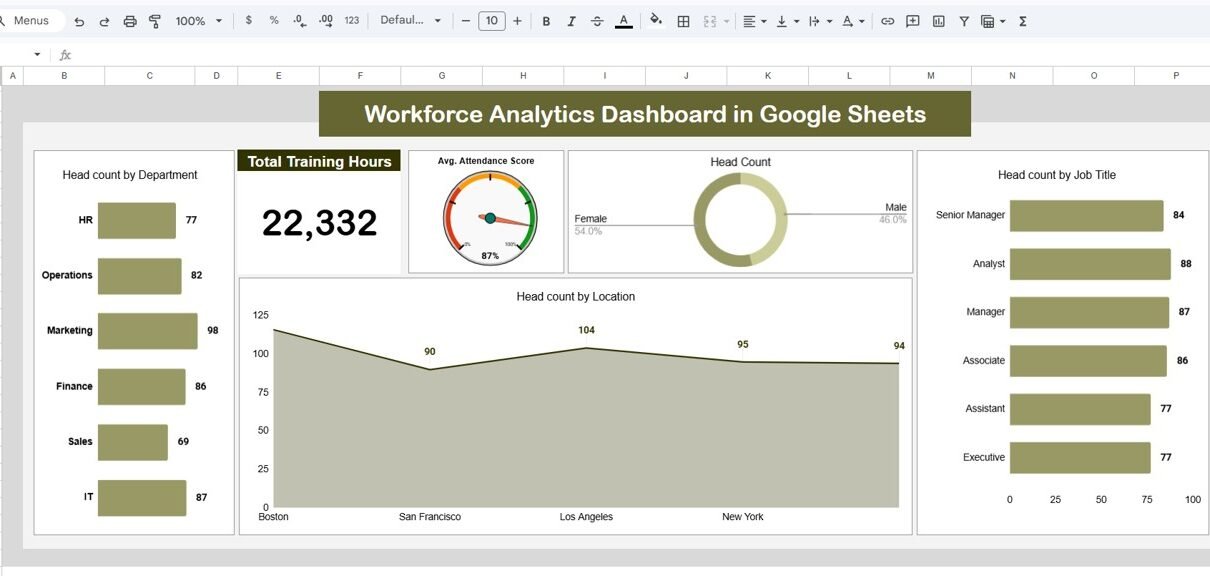Click the Print icon
Image resolution: width=1210 pixels, height=576 pixels.
point(130,21)
